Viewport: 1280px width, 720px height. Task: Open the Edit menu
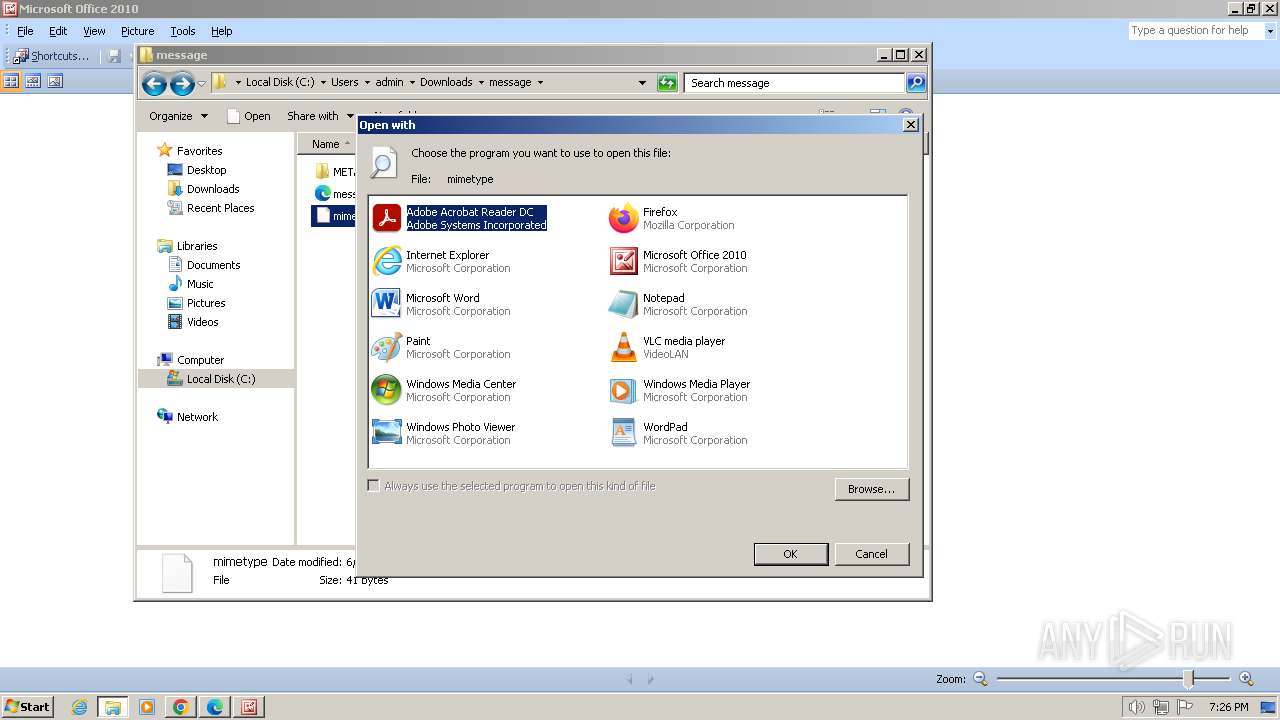tap(58, 31)
